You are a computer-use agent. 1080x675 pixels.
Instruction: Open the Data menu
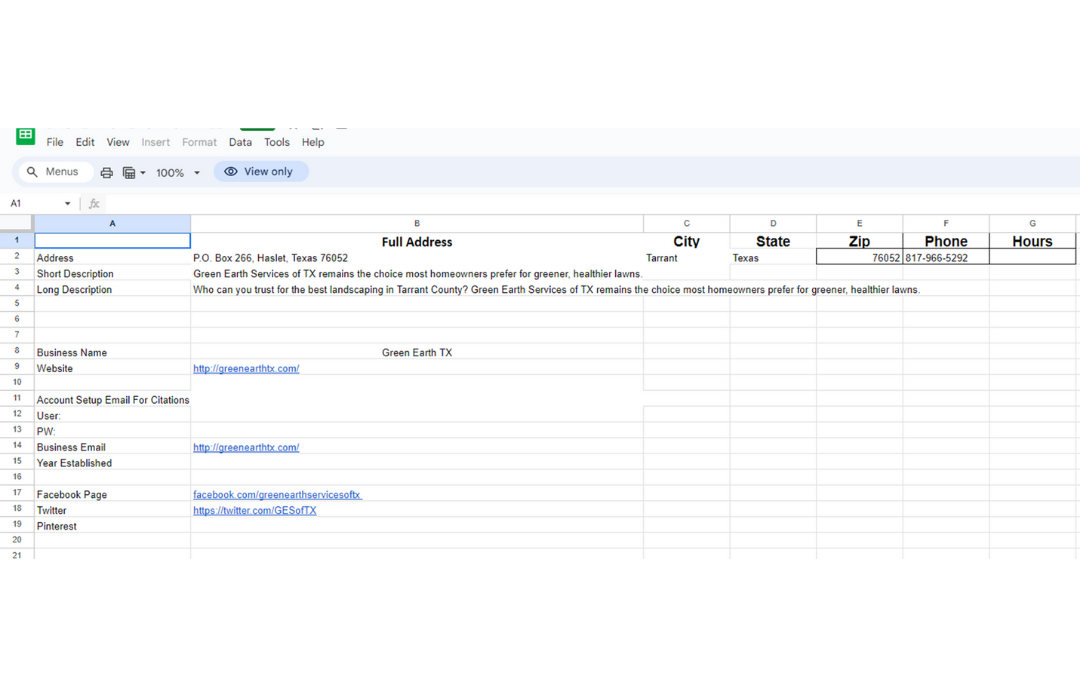point(240,142)
